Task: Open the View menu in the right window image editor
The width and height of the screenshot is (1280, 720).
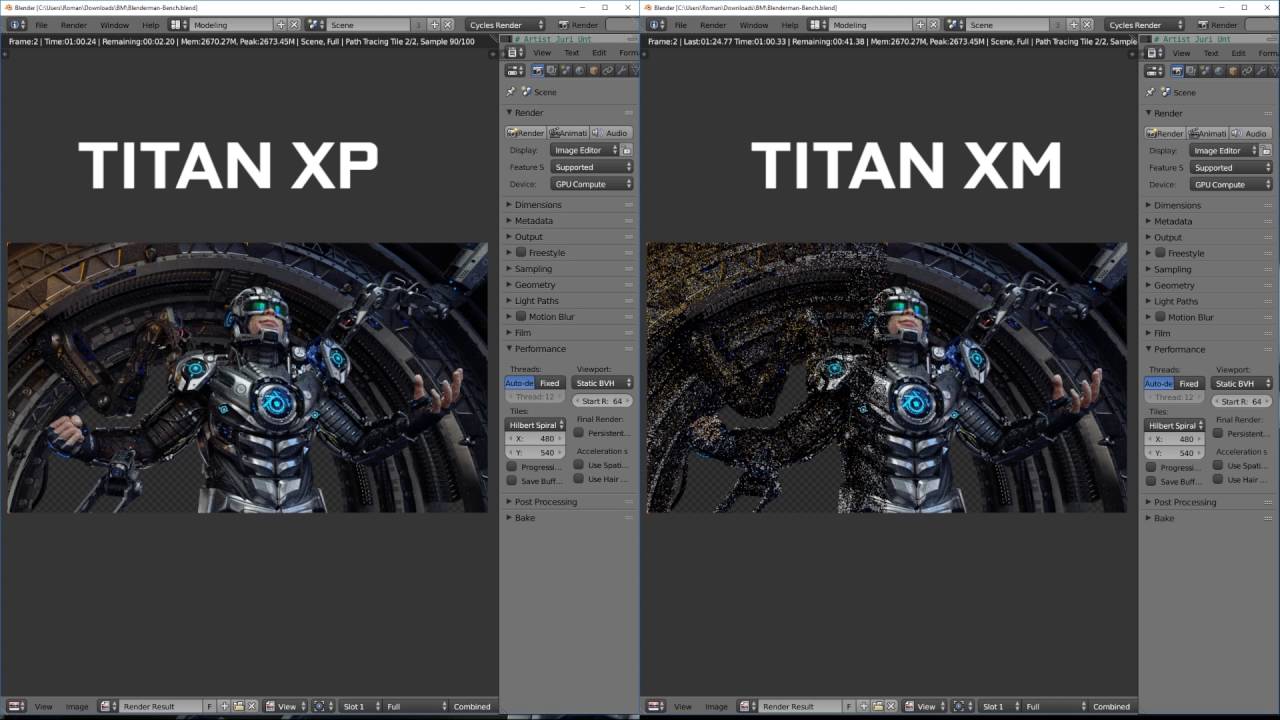Action: coord(683,706)
